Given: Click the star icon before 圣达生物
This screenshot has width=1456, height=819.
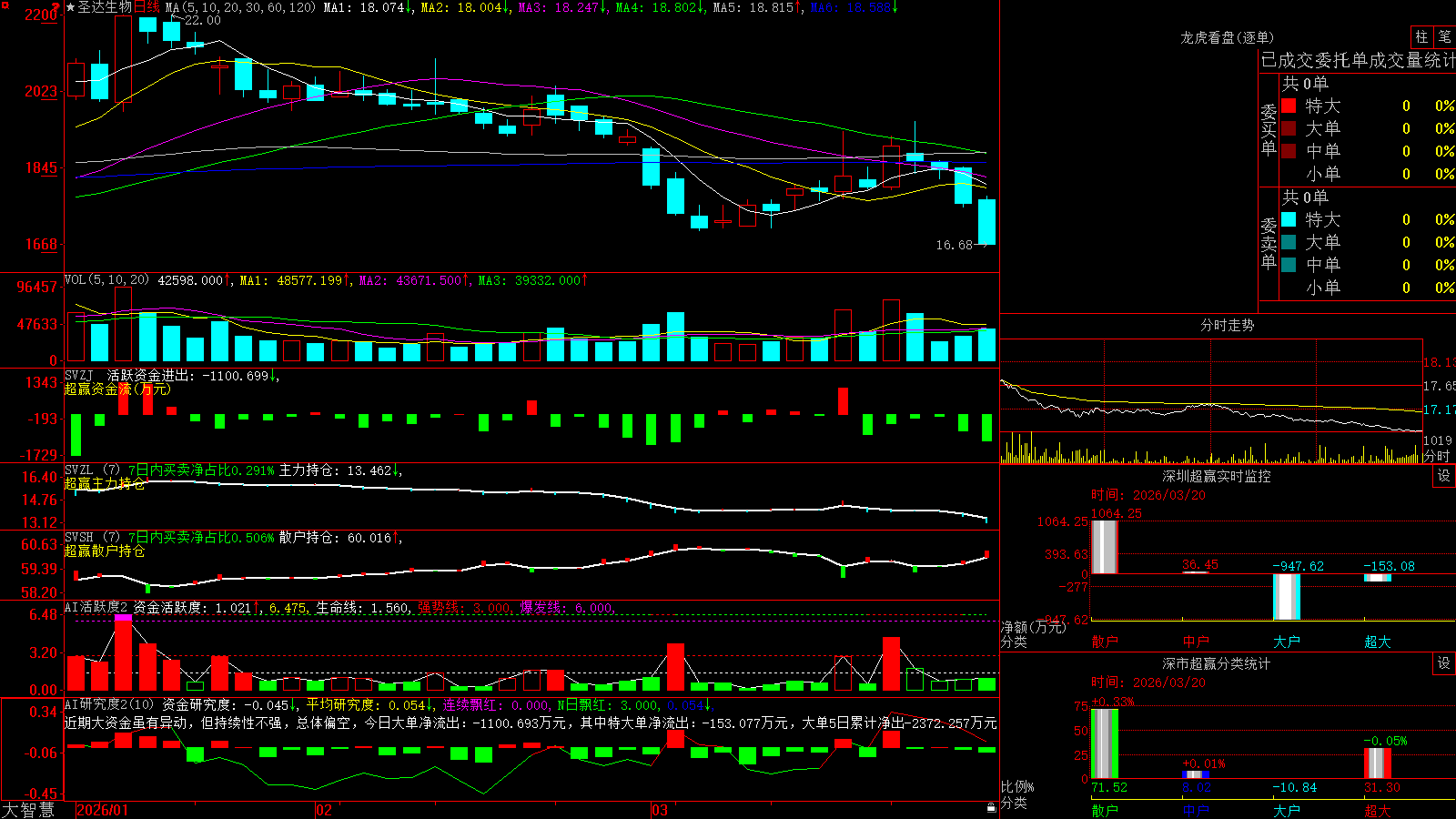Looking at the screenshot, I should pos(70,7).
